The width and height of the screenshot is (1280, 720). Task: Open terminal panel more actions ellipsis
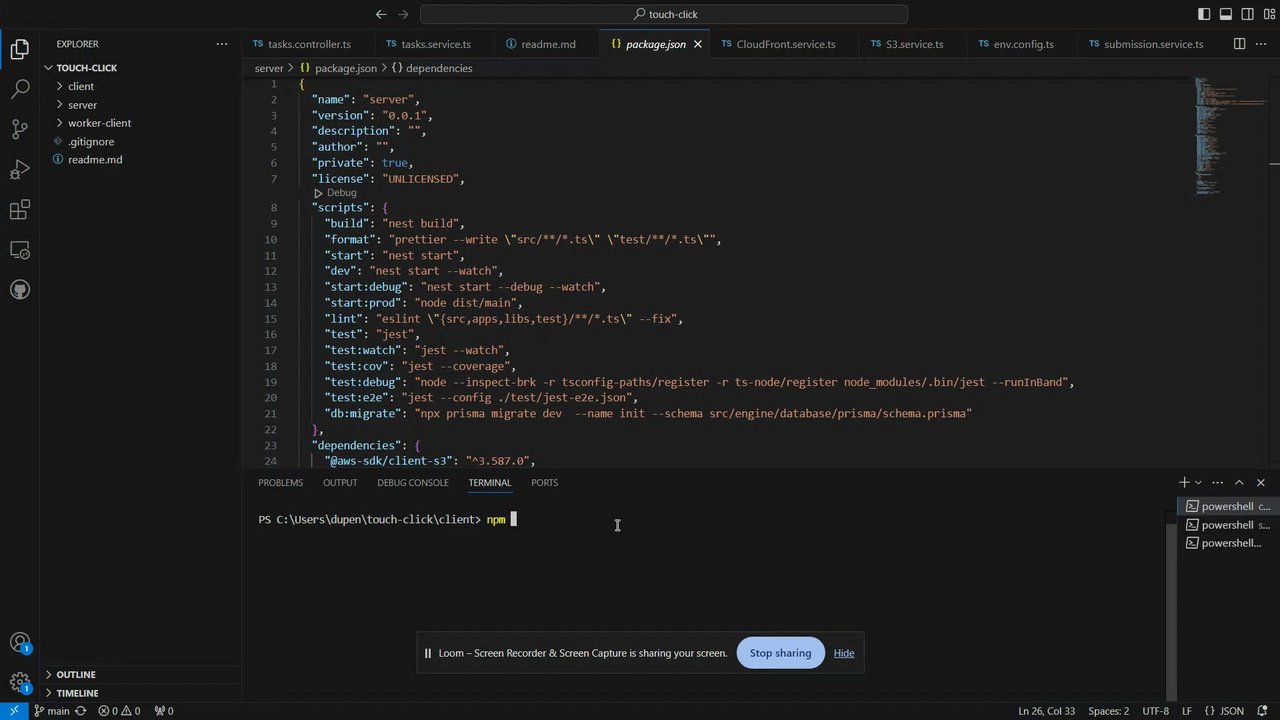[1218, 482]
